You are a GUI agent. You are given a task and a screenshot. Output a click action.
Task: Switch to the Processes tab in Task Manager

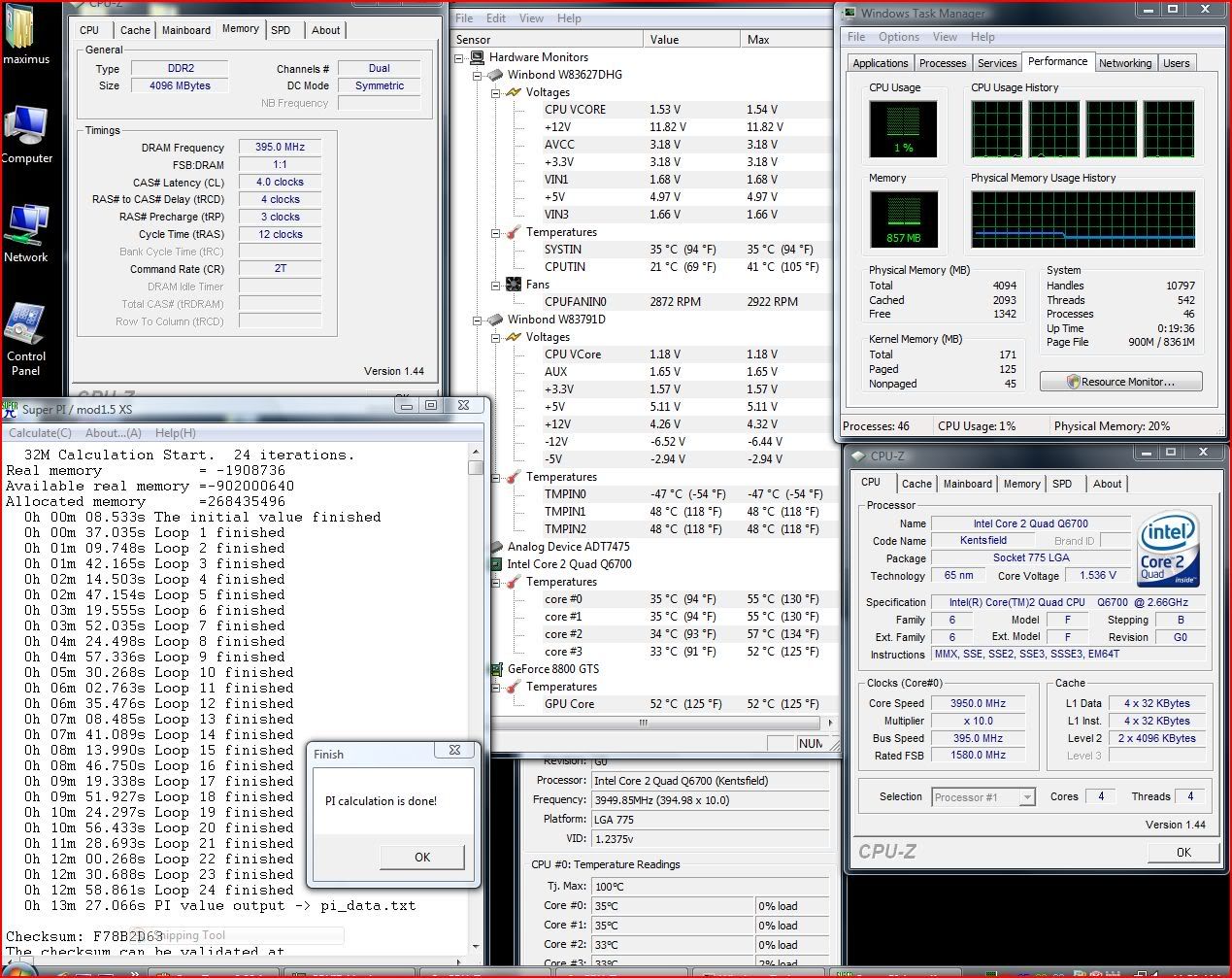[943, 63]
